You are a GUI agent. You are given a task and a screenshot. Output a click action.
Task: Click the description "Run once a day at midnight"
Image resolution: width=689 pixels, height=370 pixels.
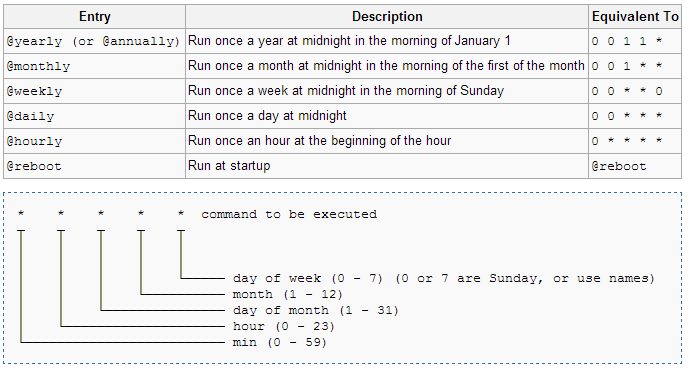click(x=267, y=116)
